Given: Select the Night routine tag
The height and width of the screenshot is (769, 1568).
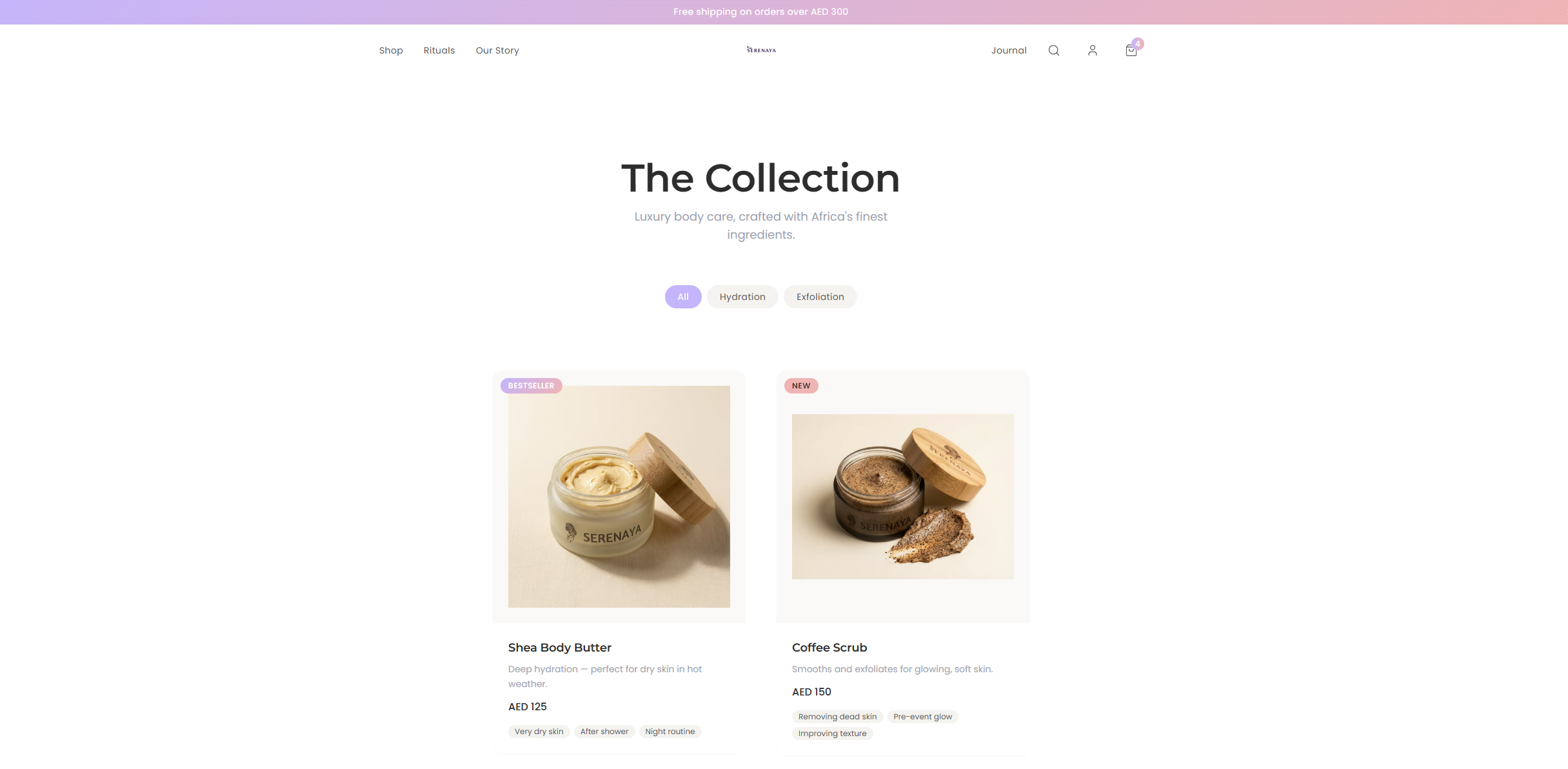Looking at the screenshot, I should 670,732.
